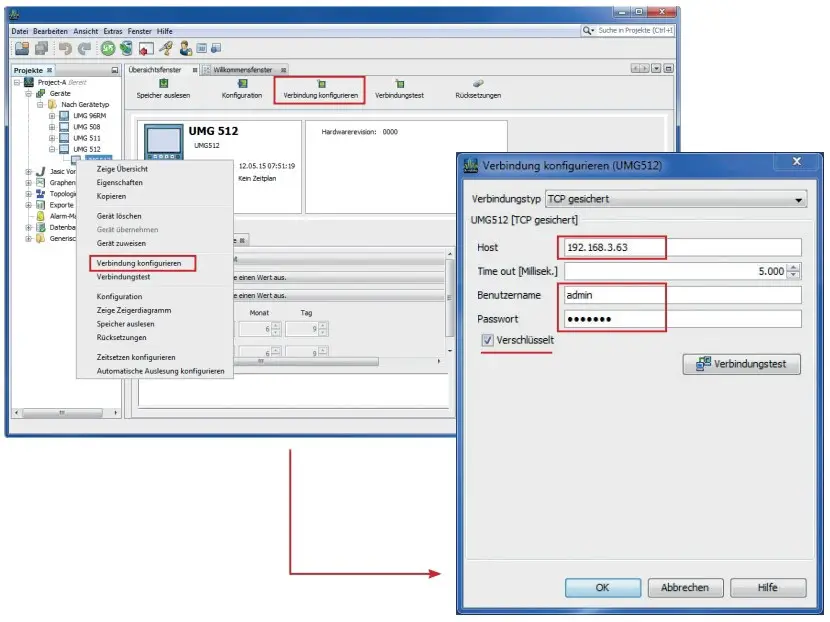
Task: Close the Übersichtsfenster tab with its x
Action: [195, 70]
